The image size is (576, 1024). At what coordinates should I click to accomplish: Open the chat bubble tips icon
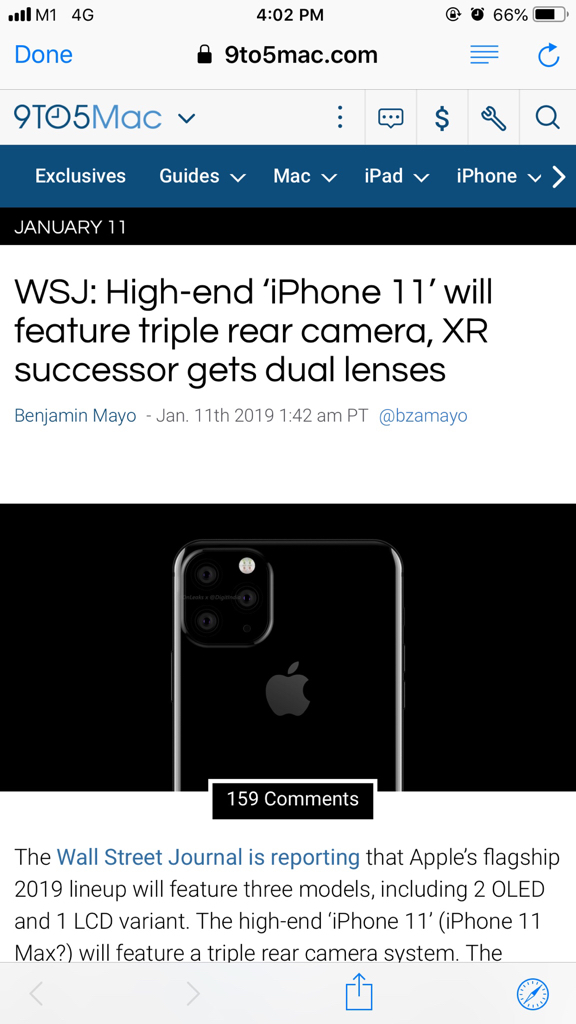391,118
